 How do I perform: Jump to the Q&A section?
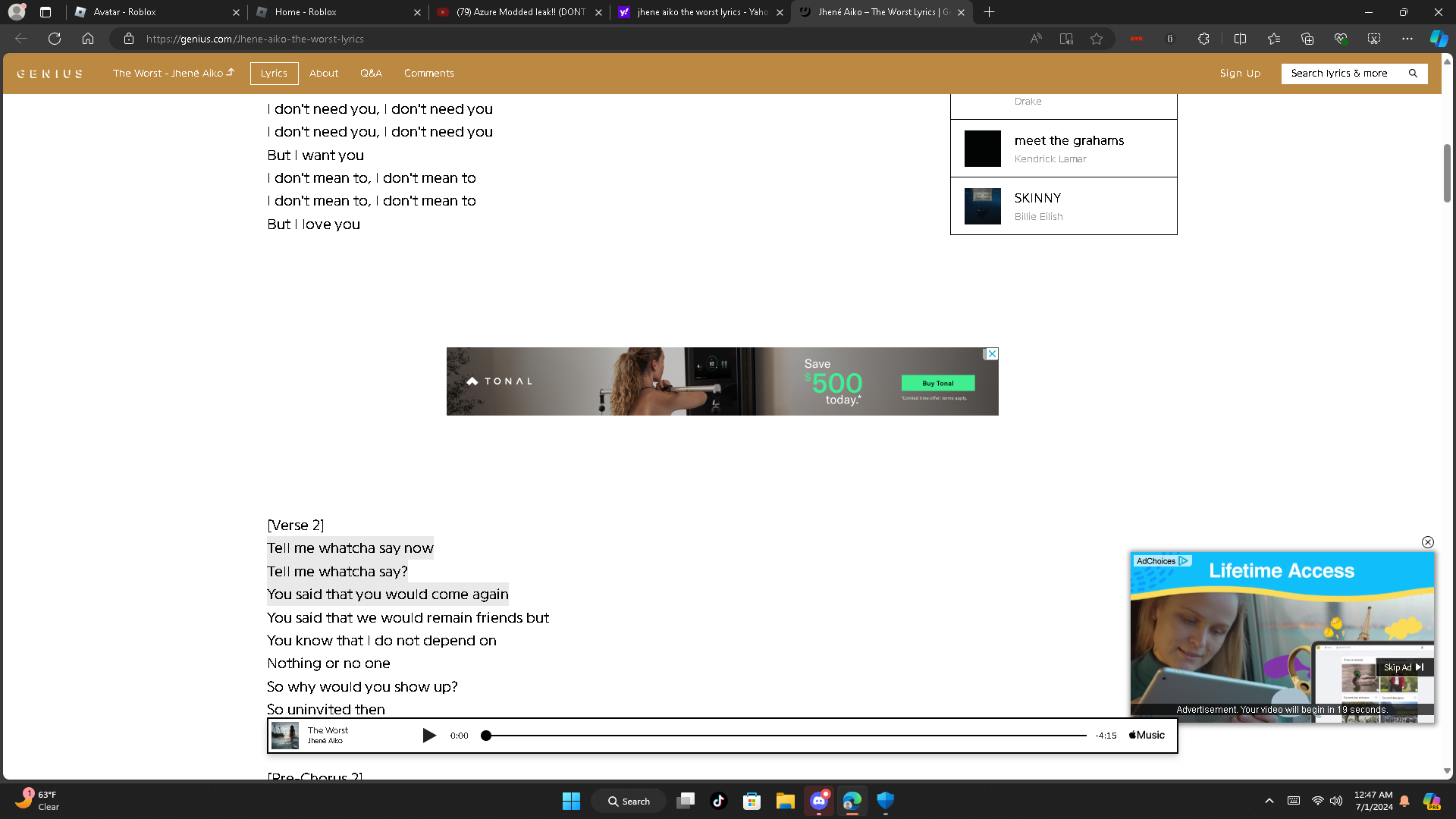point(371,74)
